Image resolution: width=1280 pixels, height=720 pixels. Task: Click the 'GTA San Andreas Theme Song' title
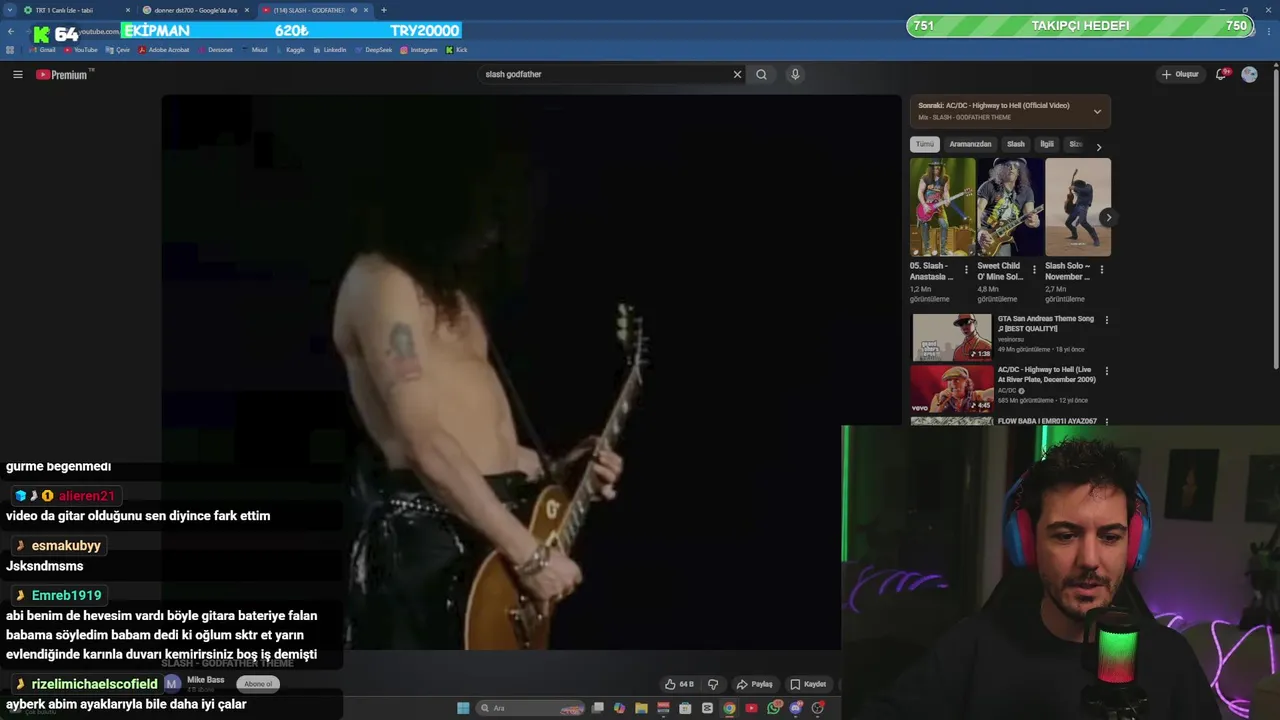tap(1045, 323)
